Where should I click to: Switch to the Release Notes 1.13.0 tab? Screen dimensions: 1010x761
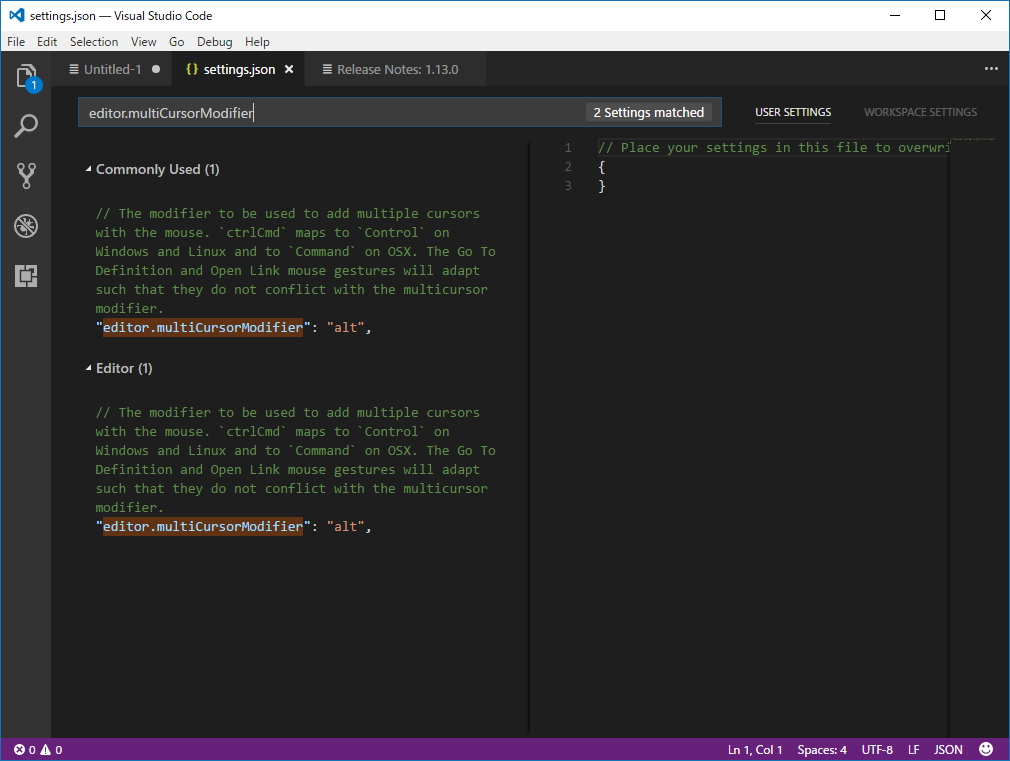(391, 69)
